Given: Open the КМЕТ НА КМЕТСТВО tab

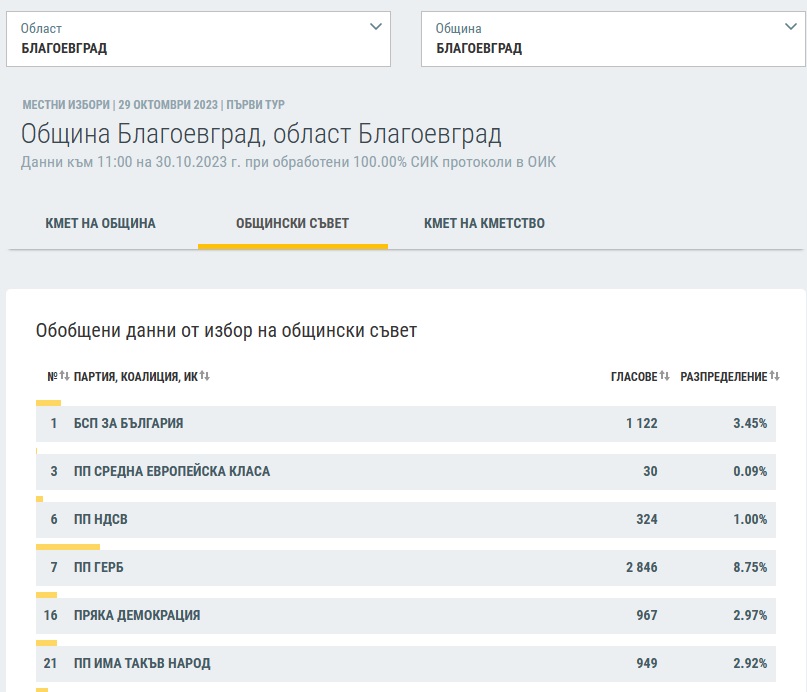Looking at the screenshot, I should point(484,223).
